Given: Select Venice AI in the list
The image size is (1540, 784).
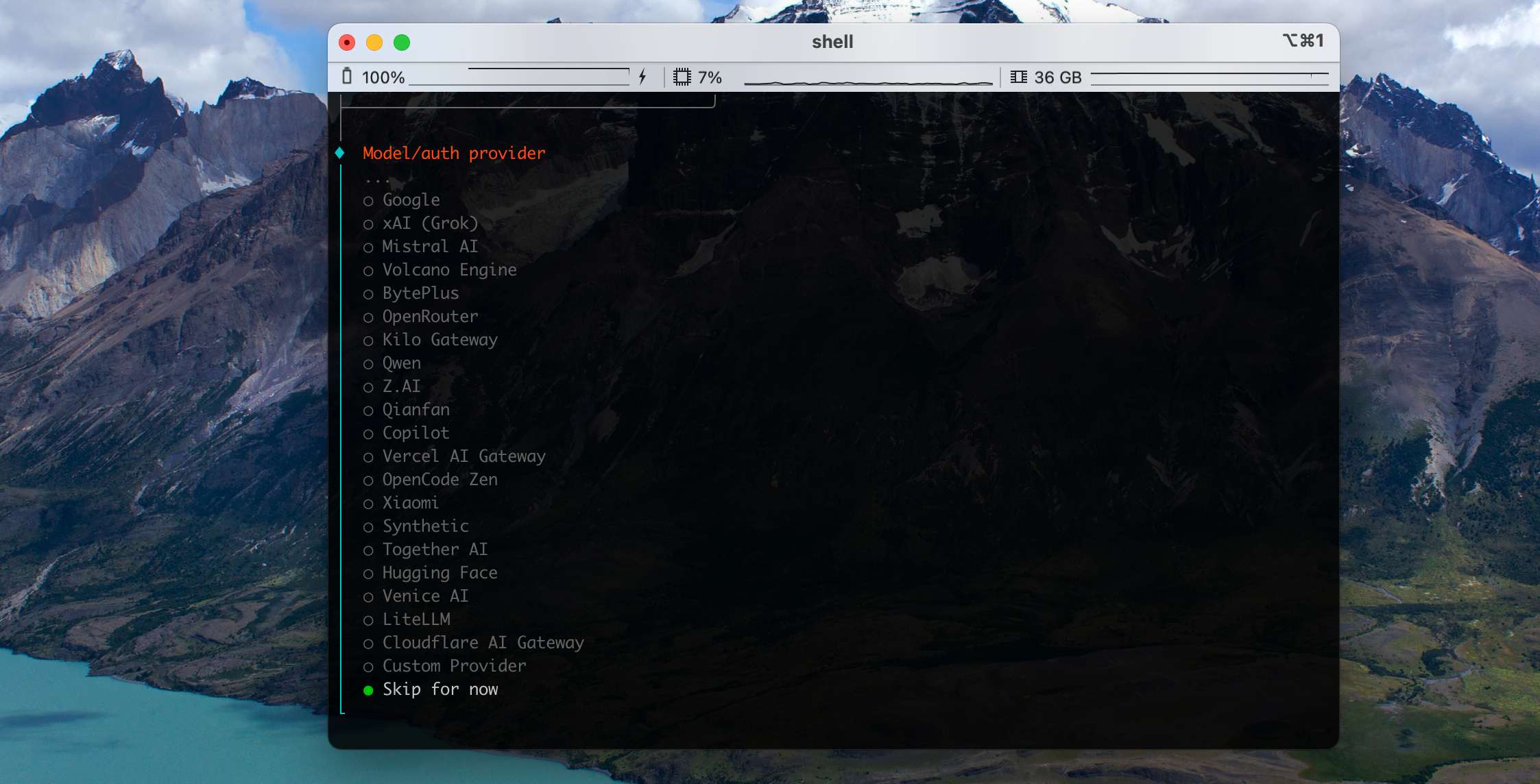Looking at the screenshot, I should [425, 596].
